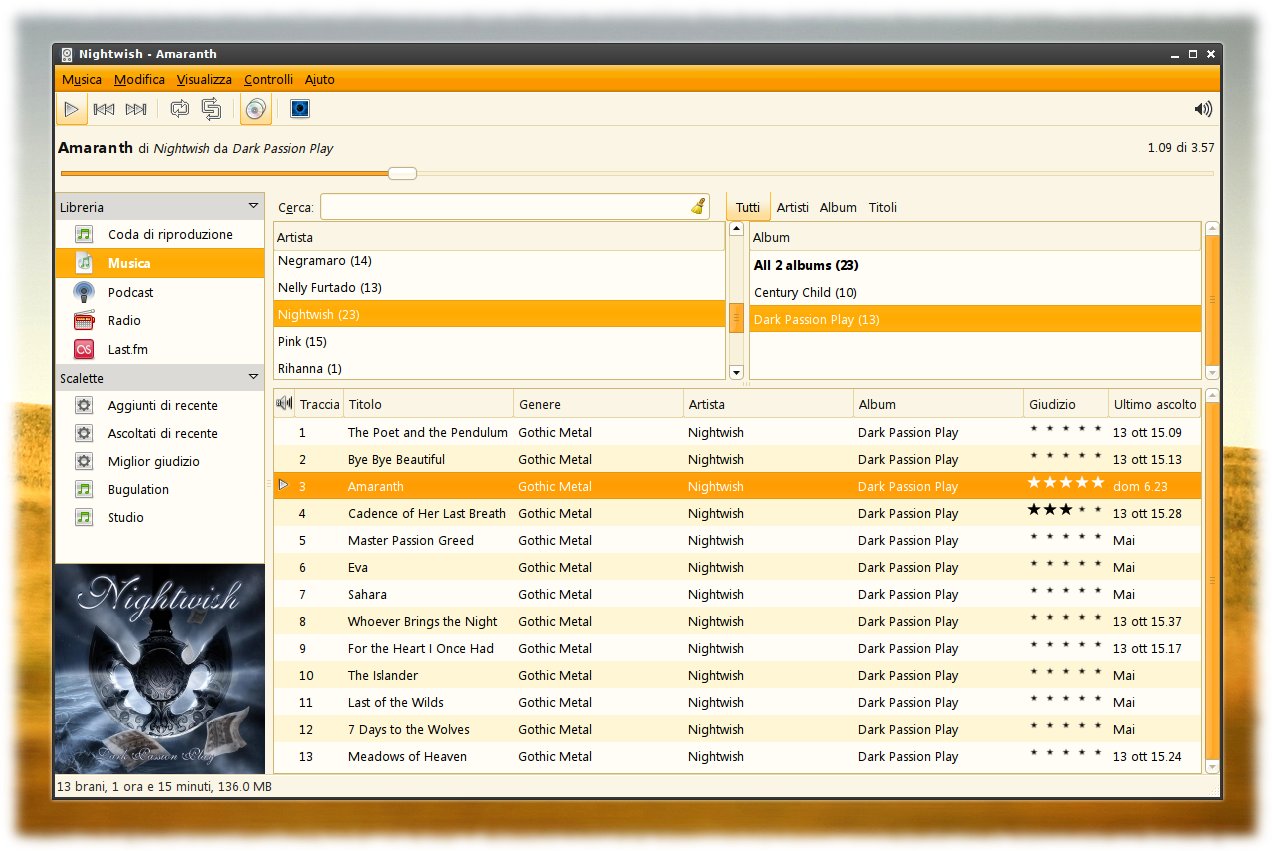Set rating stars for Amaranth row
Screen dimensions: 1272x851
click(x=1065, y=483)
